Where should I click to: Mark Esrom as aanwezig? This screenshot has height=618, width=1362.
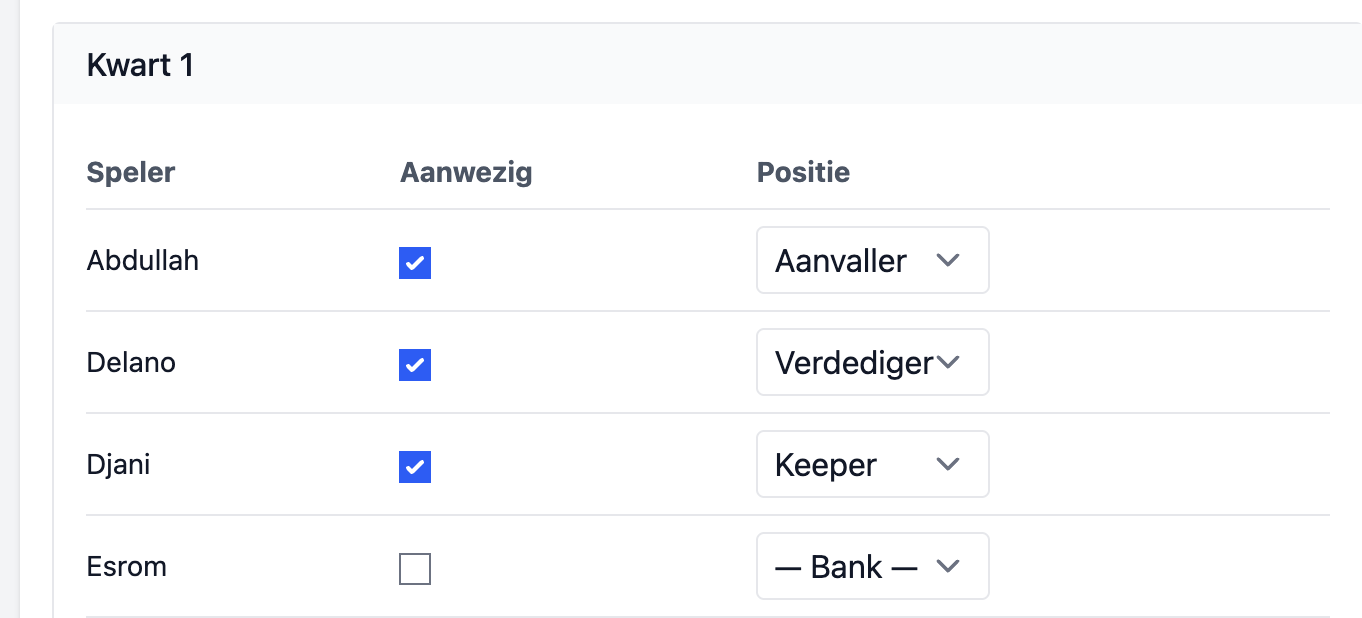tap(414, 568)
